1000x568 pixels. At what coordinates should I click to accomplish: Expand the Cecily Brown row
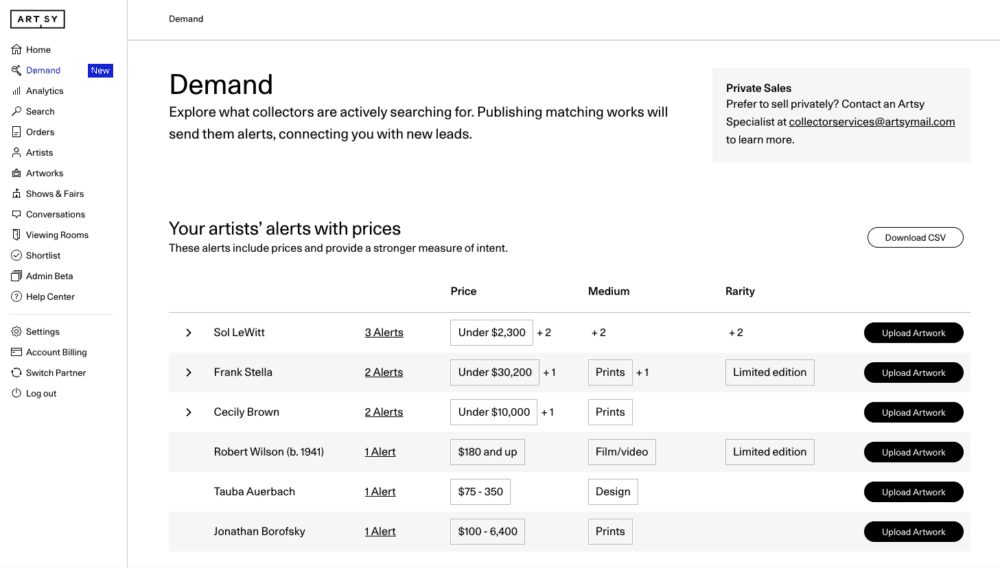click(x=188, y=412)
